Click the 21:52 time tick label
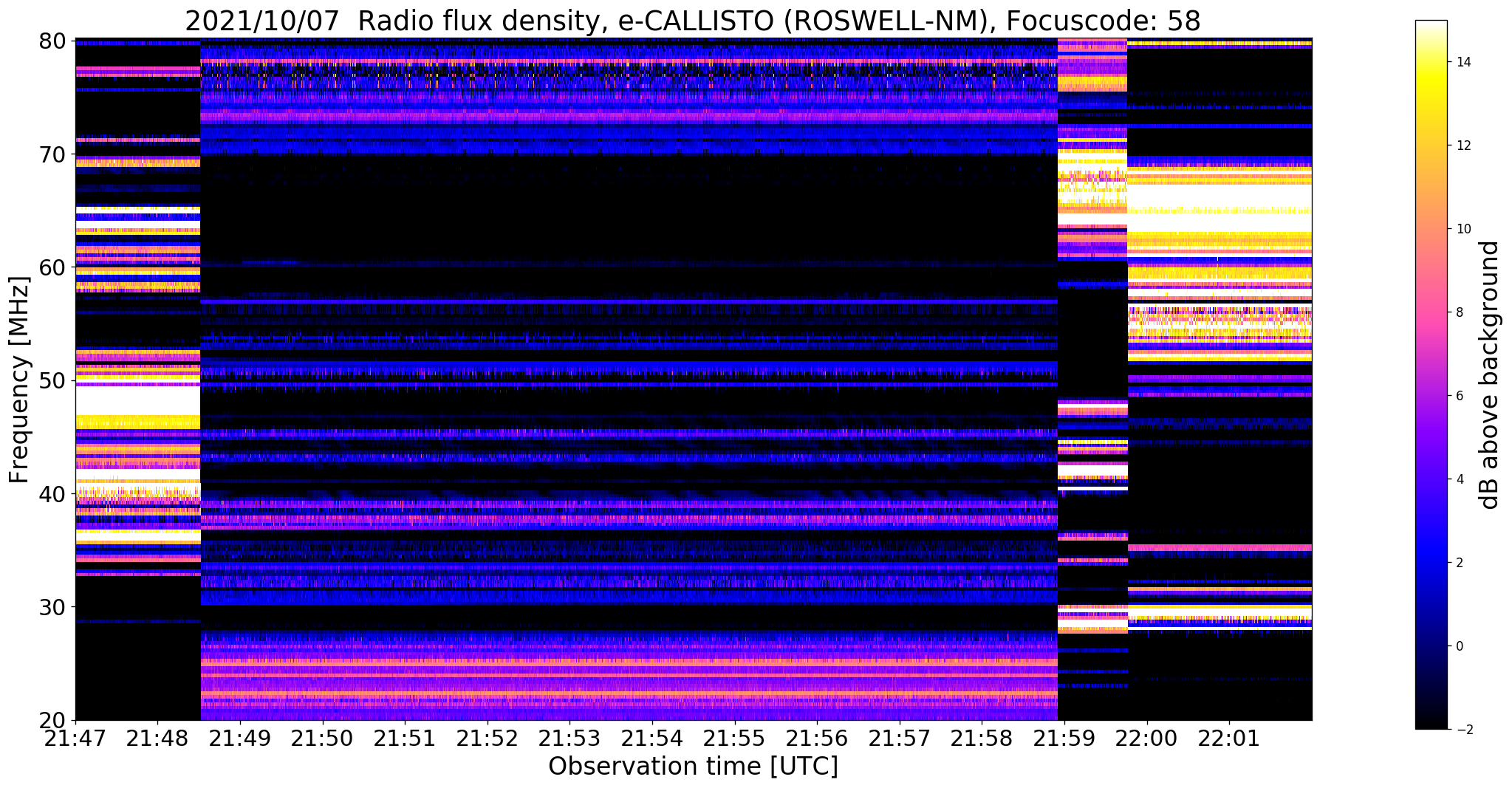The width and height of the screenshot is (1512, 788). pos(487,739)
